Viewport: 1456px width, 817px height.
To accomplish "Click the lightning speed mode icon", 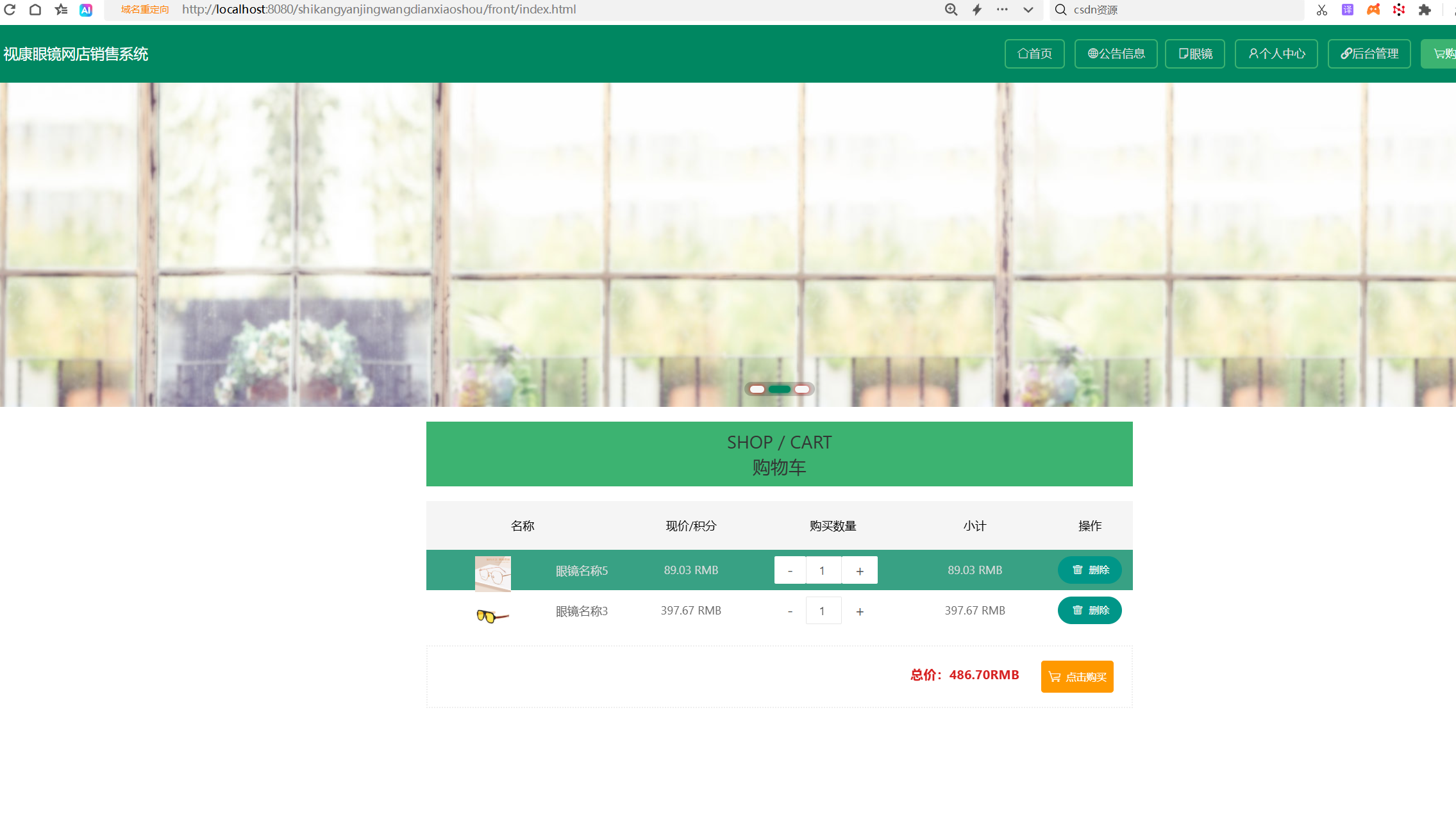I will click(x=977, y=10).
